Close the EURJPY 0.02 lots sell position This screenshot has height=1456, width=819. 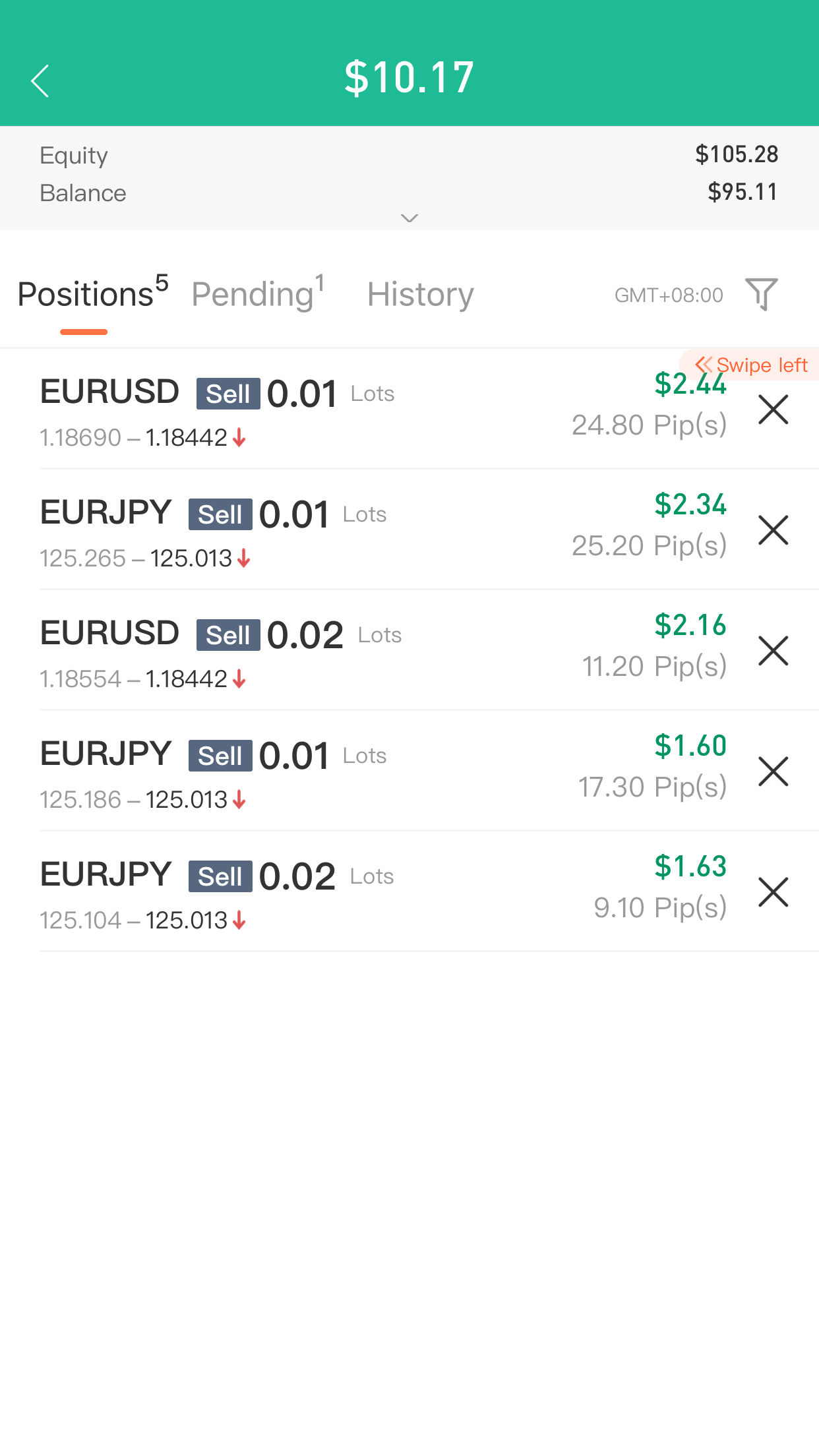tap(773, 892)
